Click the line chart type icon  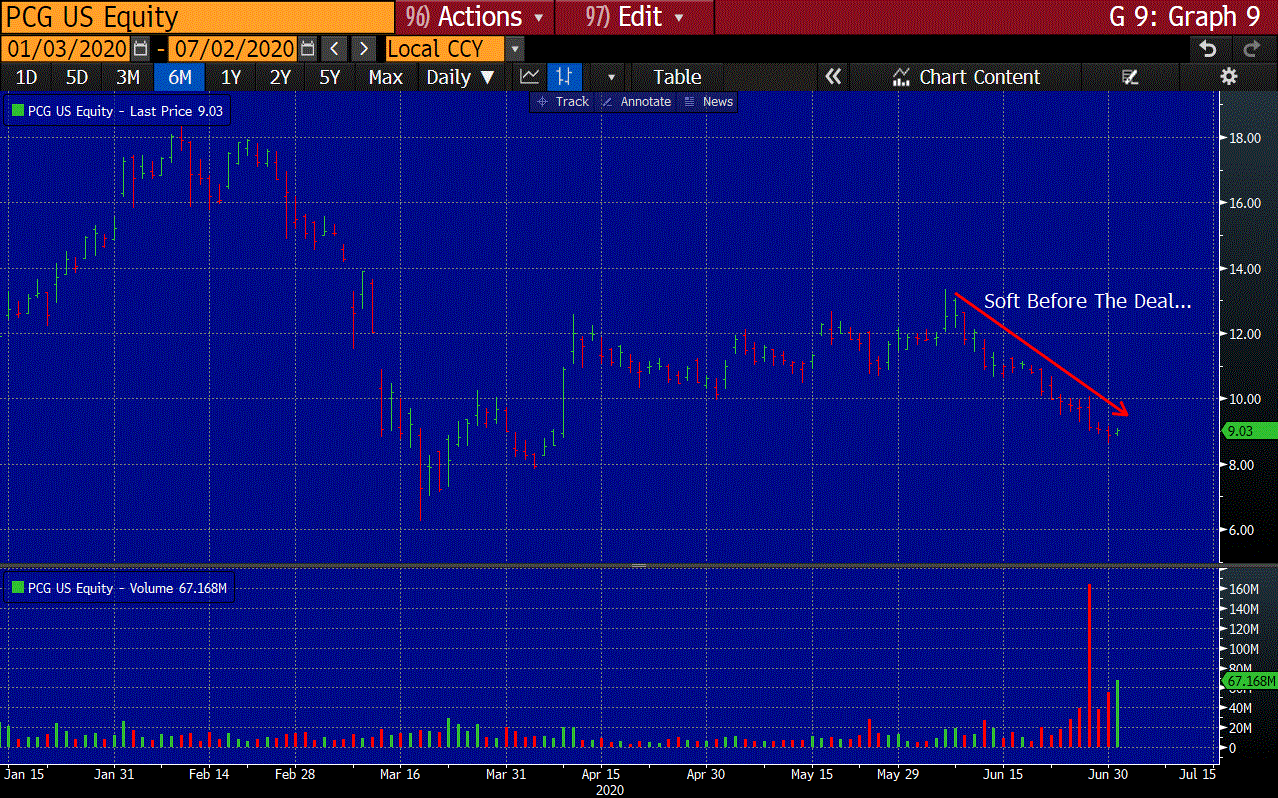[530, 77]
